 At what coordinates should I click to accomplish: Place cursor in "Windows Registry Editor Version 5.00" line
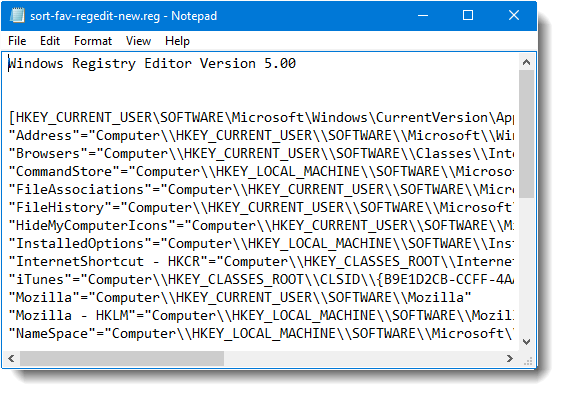point(152,64)
